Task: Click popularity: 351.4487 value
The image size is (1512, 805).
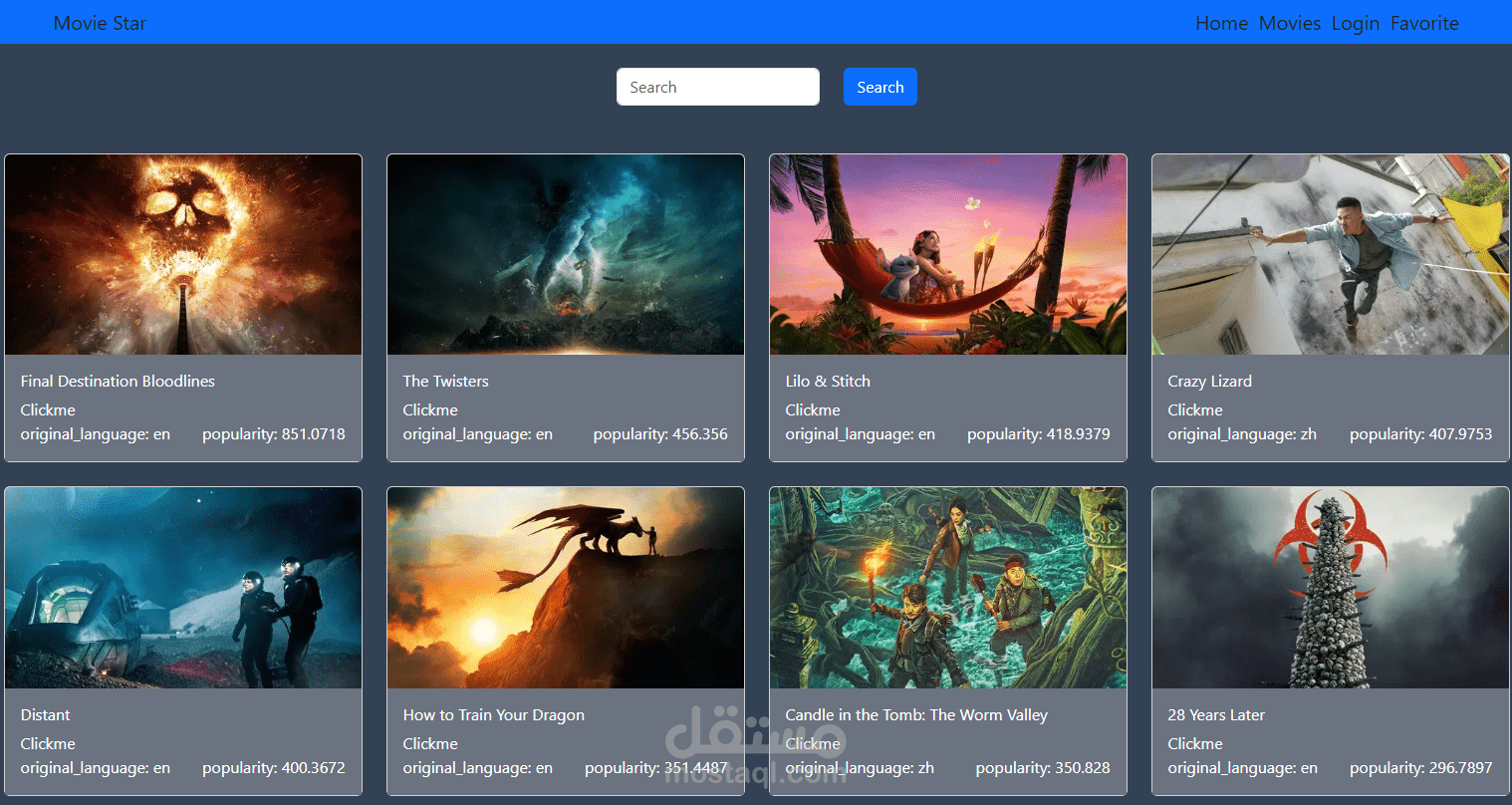Action: click(656, 768)
